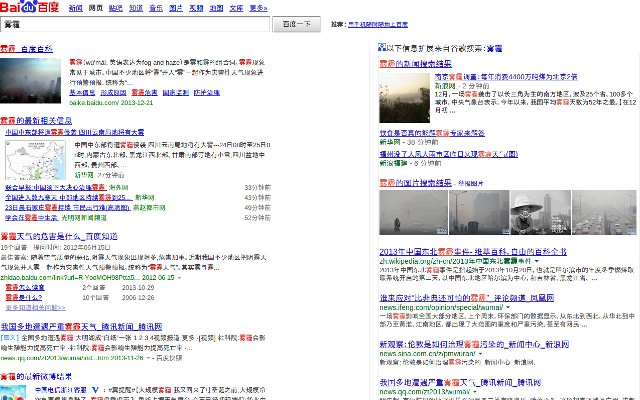The height and width of the screenshot is (400, 640).
Task: Open 基本信息 sublink under Baike result
Action: coord(82,93)
